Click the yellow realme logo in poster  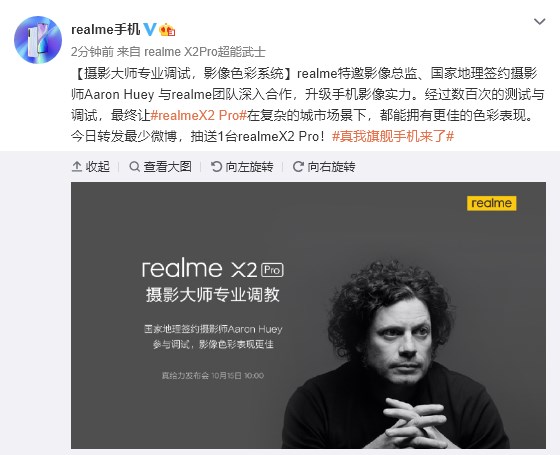coord(491,203)
